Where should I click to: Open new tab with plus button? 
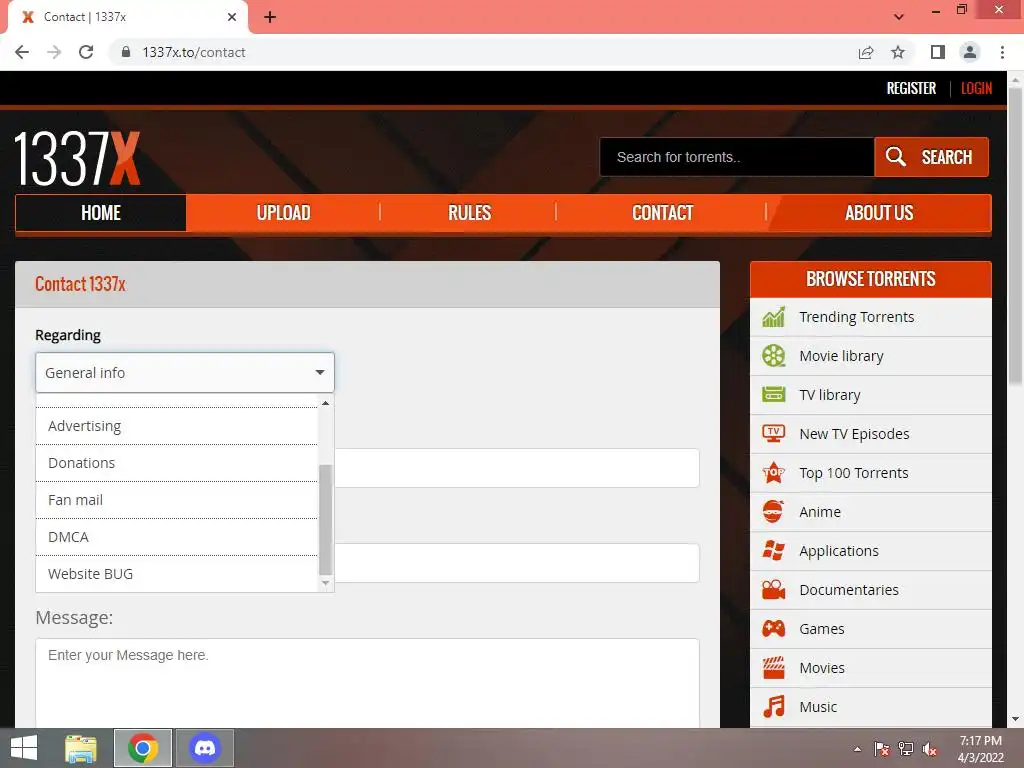270,17
